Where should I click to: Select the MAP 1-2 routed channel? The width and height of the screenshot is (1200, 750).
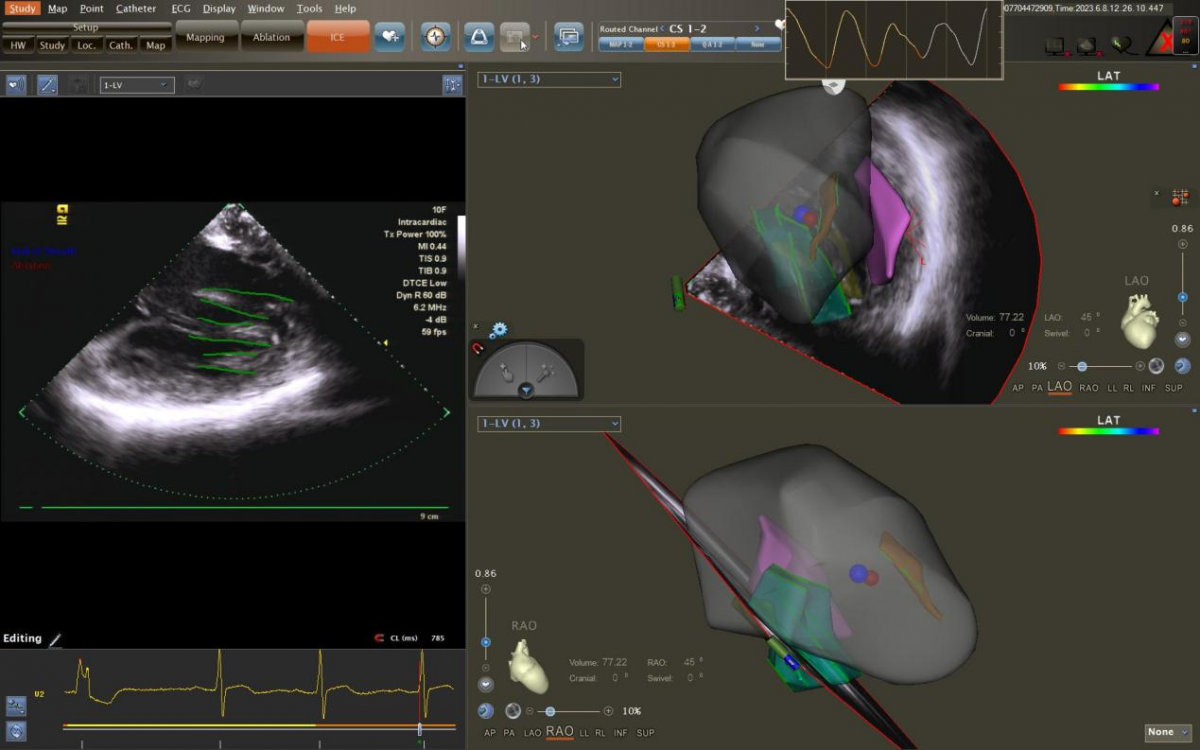click(x=619, y=44)
